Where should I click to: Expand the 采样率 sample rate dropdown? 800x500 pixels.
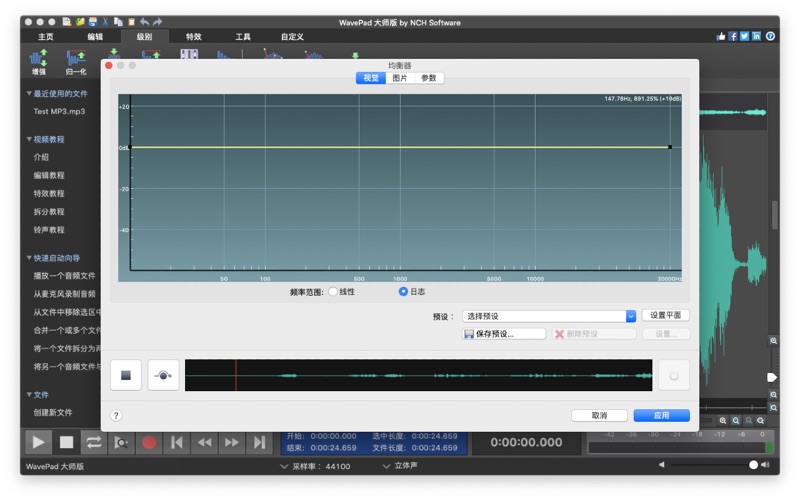284,466
